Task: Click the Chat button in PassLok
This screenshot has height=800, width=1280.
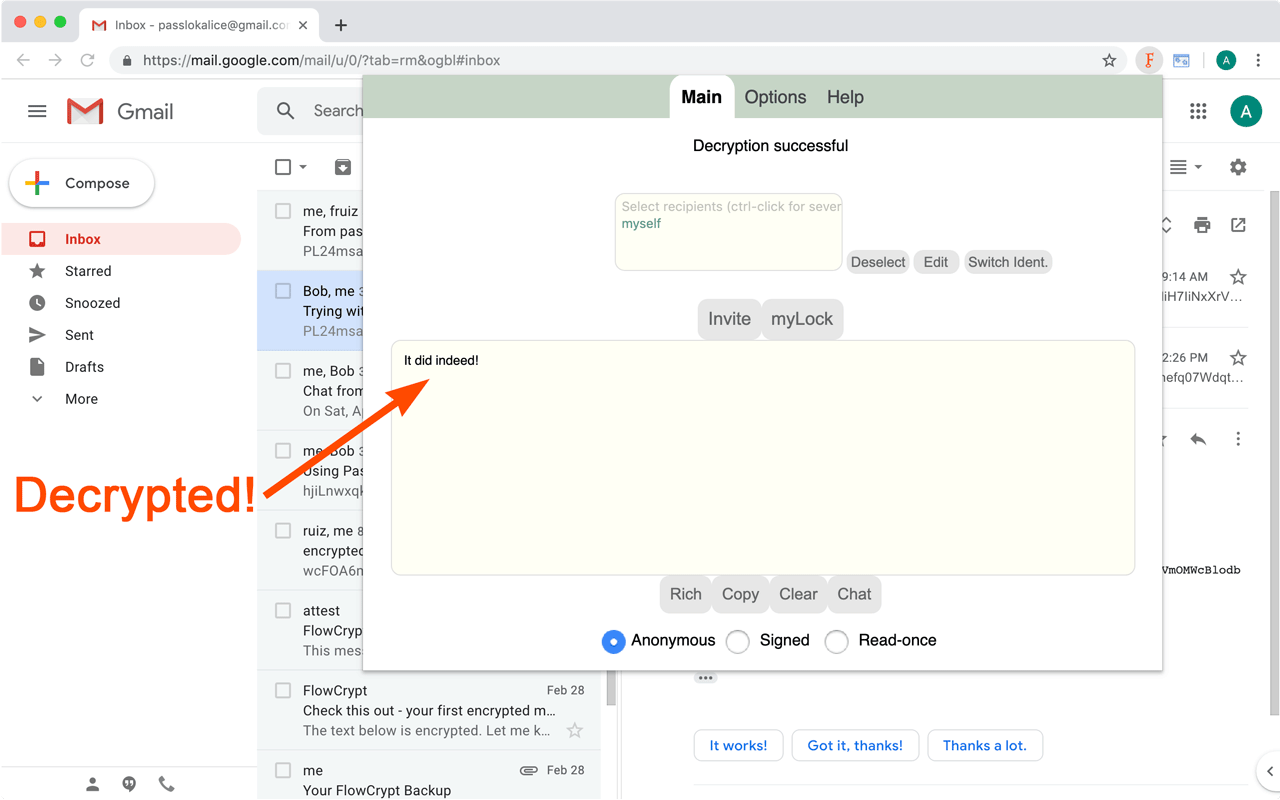Action: (x=854, y=594)
